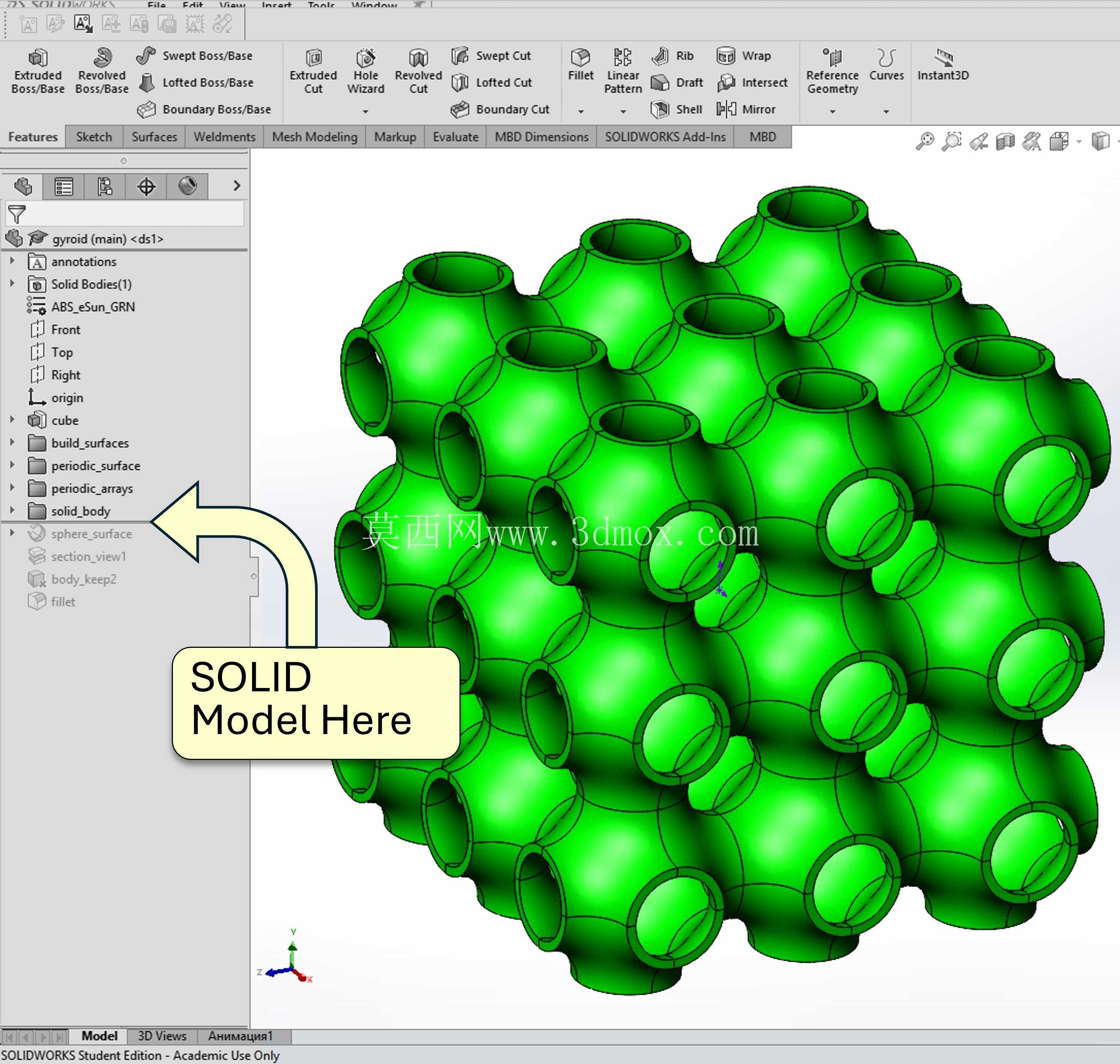Image resolution: width=1120 pixels, height=1064 pixels.
Task: Expand the annotations tree node
Action: point(12,260)
